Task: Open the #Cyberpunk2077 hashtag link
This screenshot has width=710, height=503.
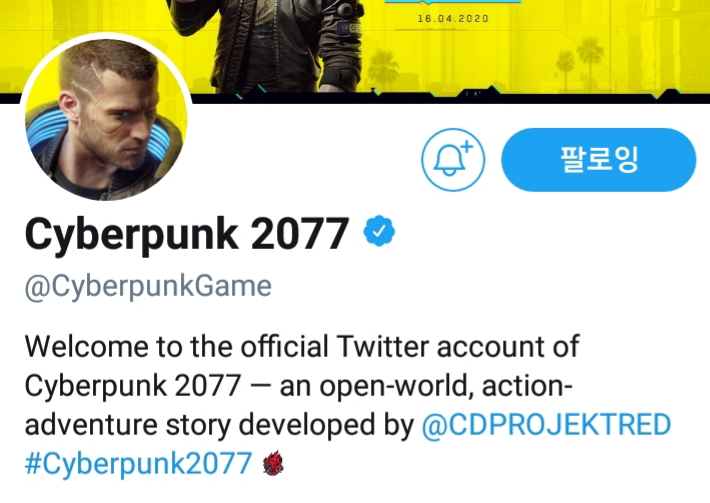Action: [138, 464]
